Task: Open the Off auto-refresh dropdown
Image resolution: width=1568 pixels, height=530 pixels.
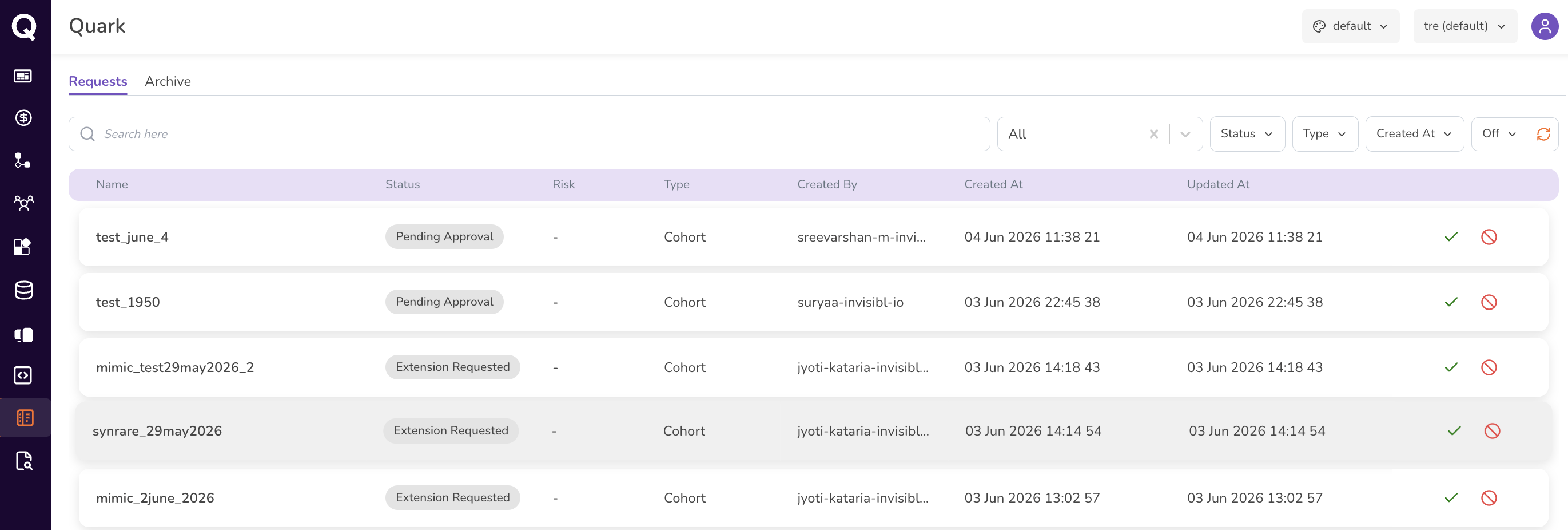Action: [x=1499, y=134]
